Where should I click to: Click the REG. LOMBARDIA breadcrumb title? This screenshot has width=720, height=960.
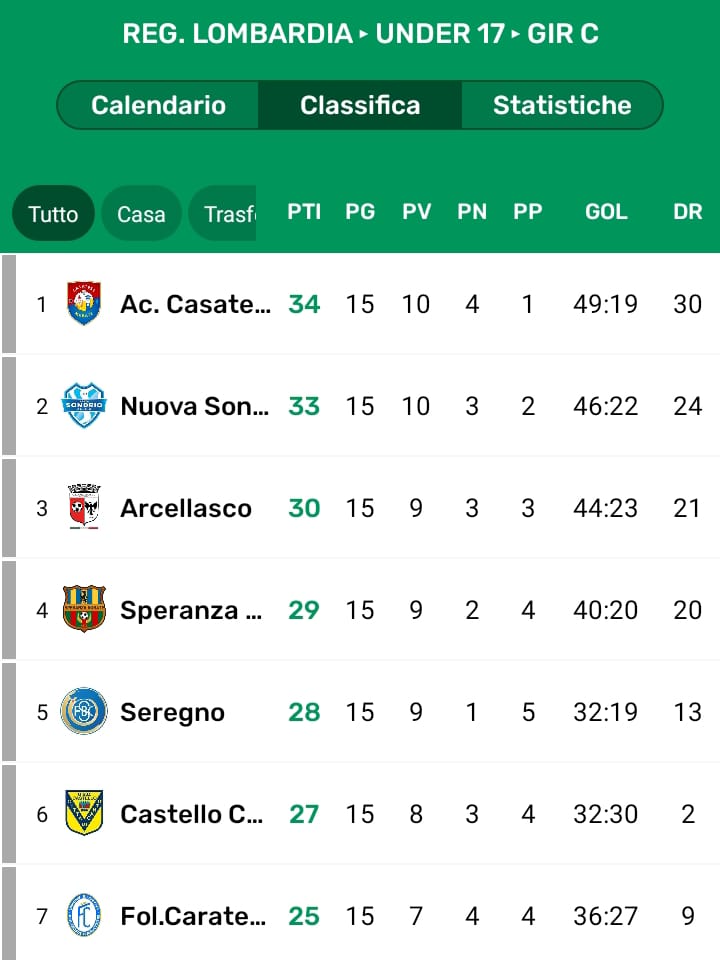click(237, 34)
